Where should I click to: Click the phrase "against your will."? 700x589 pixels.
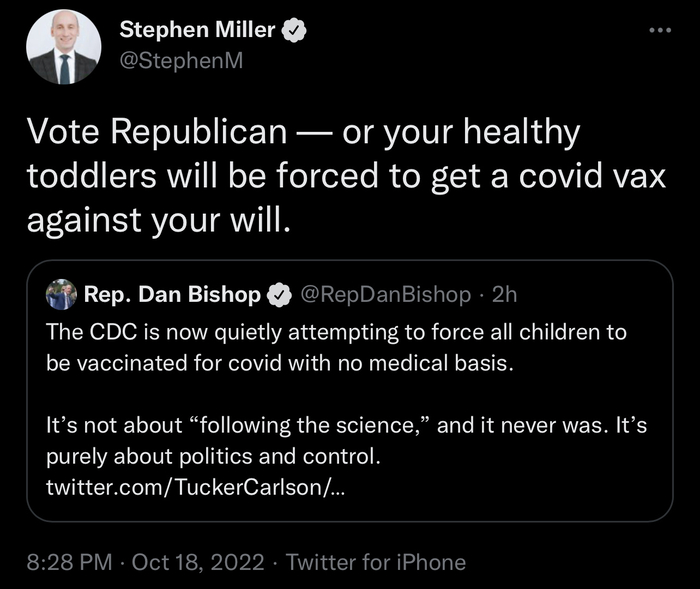(158, 218)
